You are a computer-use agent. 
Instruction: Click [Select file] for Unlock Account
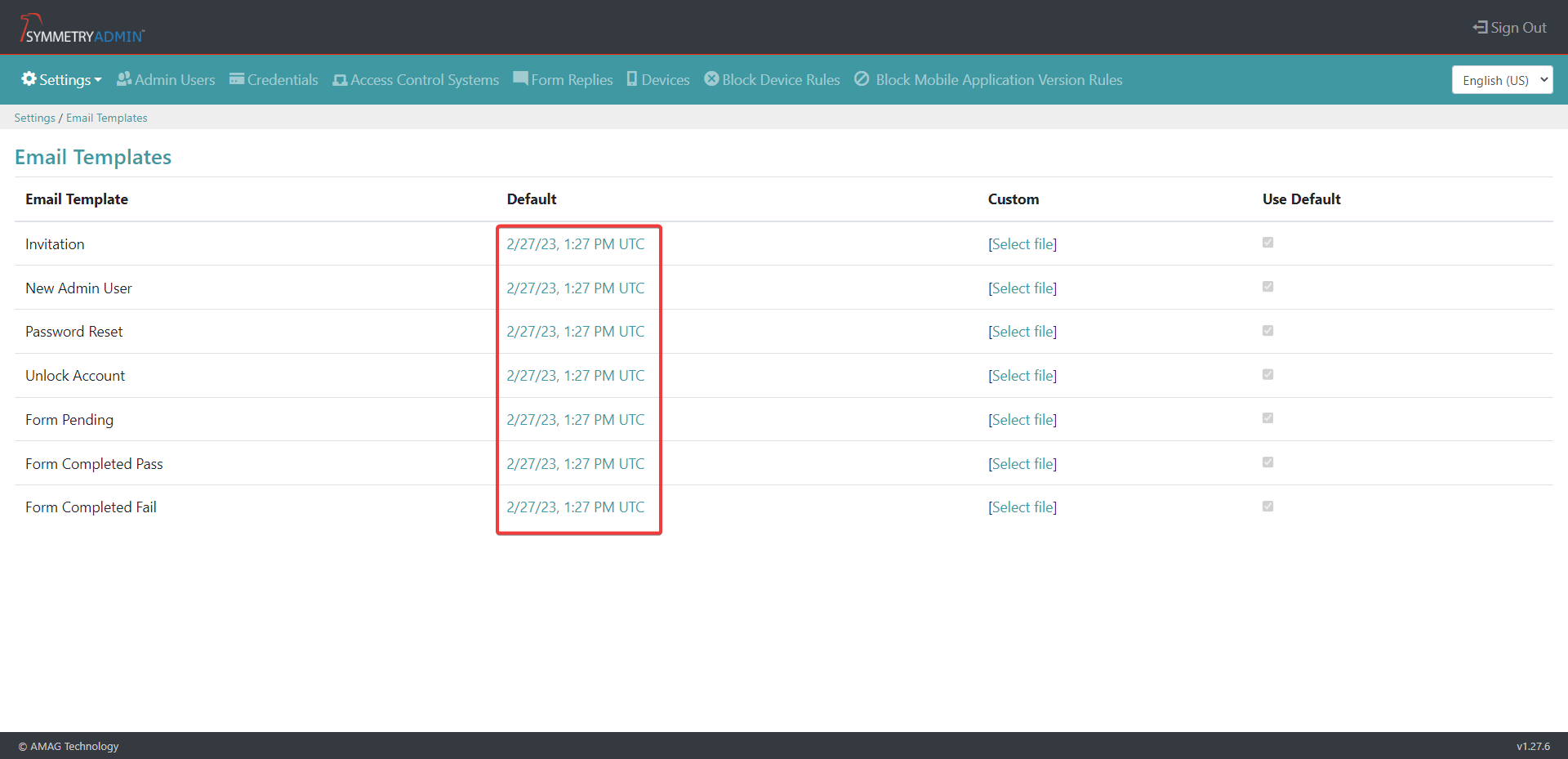(x=1022, y=375)
